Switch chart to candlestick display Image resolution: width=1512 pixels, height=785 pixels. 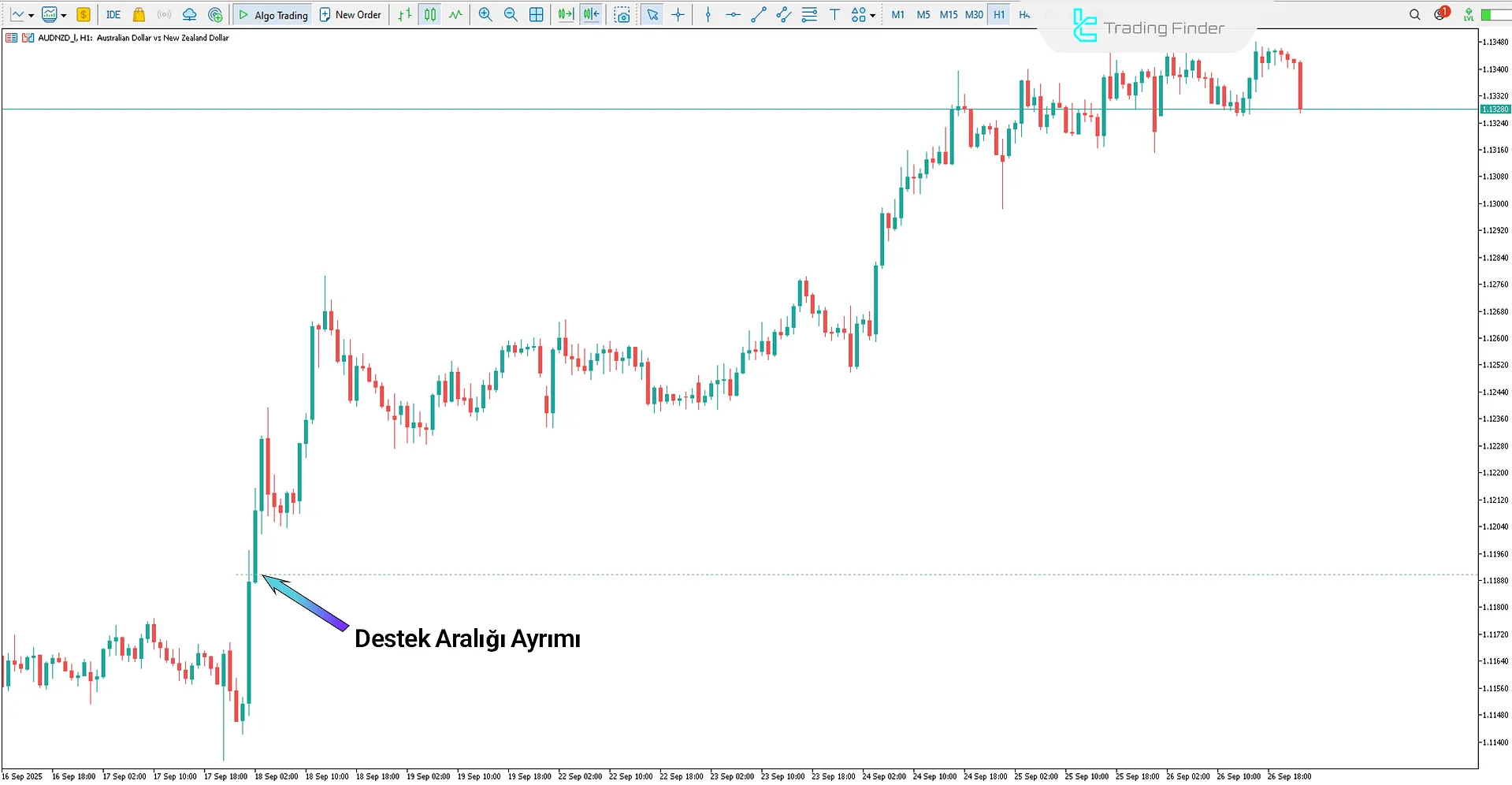430,15
